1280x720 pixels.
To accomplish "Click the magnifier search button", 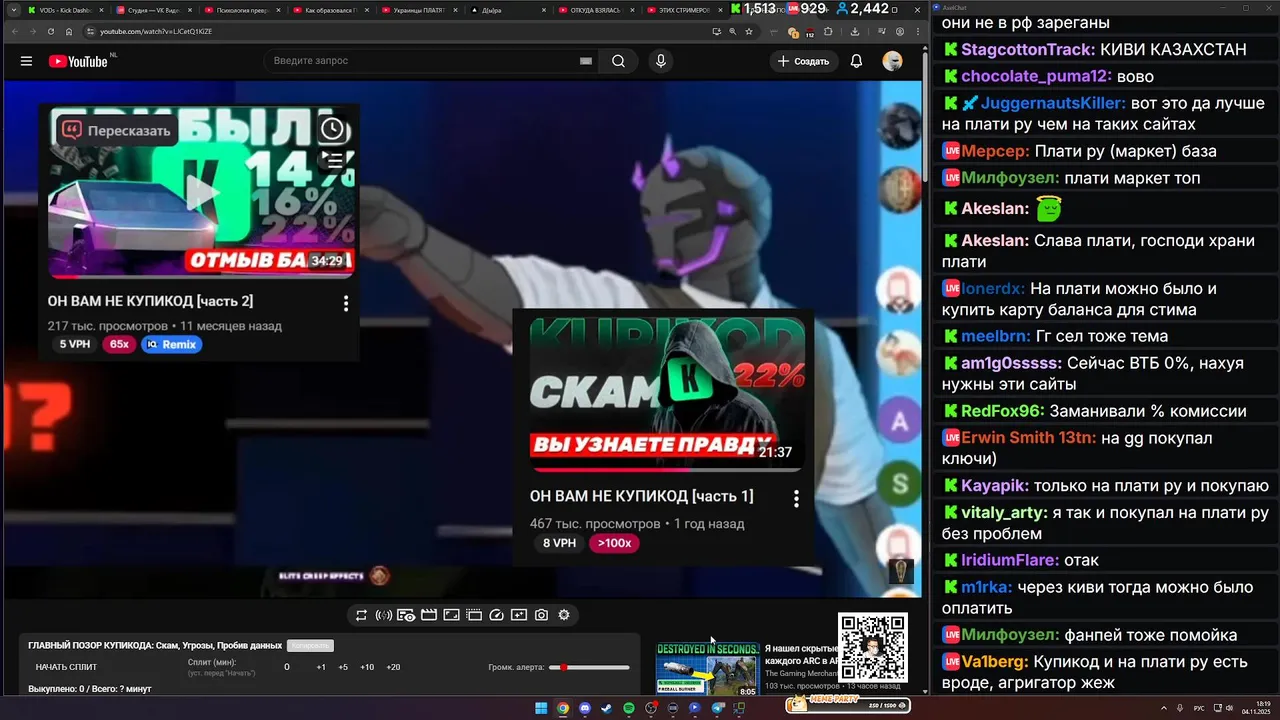I will pyautogui.click(x=619, y=61).
